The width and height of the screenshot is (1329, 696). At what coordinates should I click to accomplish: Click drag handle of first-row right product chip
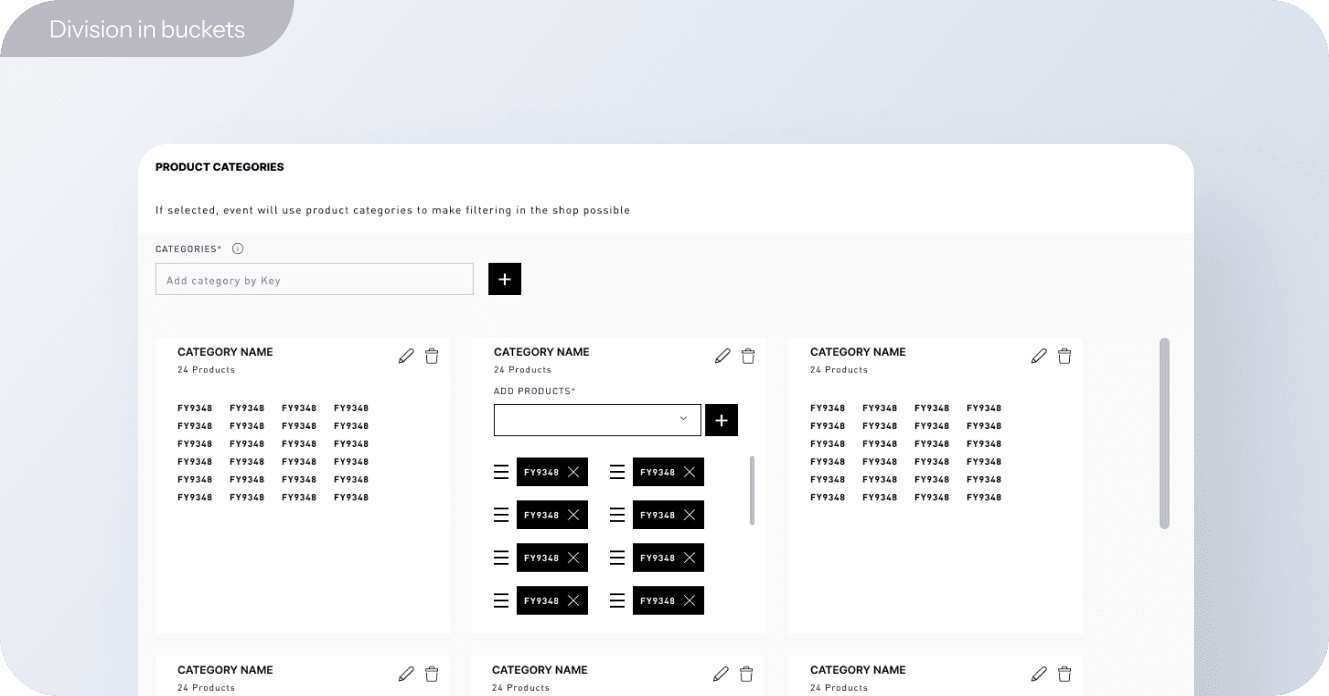(617, 472)
